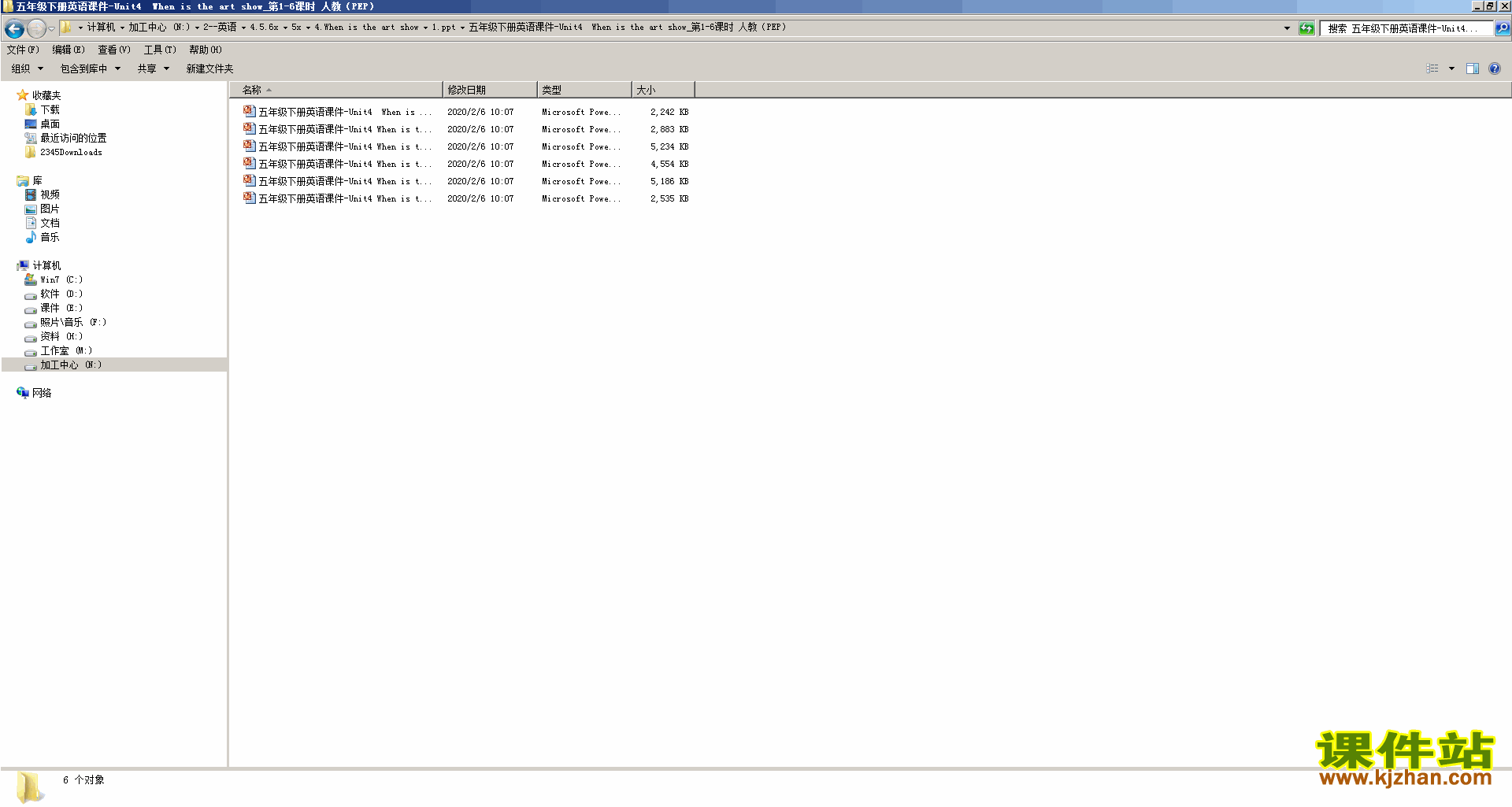This screenshot has height=807, width=1512.
Task: Open the 帮助(H) menu
Action: [206, 50]
